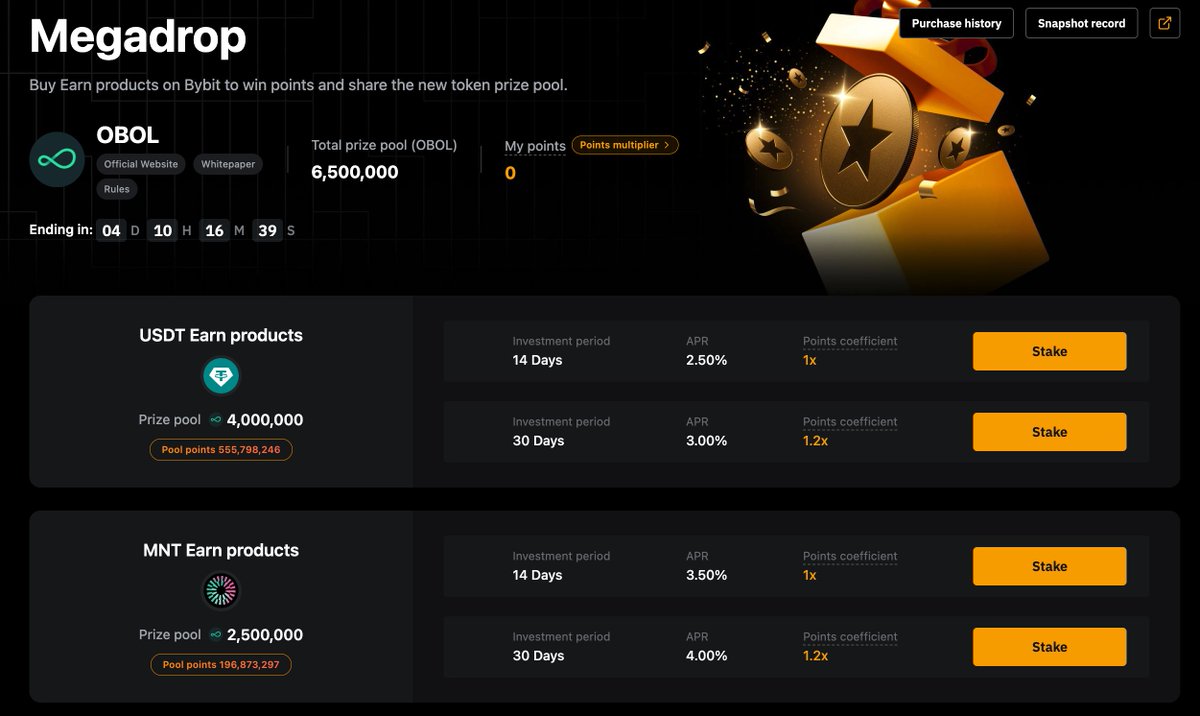Stake MNT for 30 Days at 4.00%
Screen dimensions: 1200x716
tap(1049, 647)
